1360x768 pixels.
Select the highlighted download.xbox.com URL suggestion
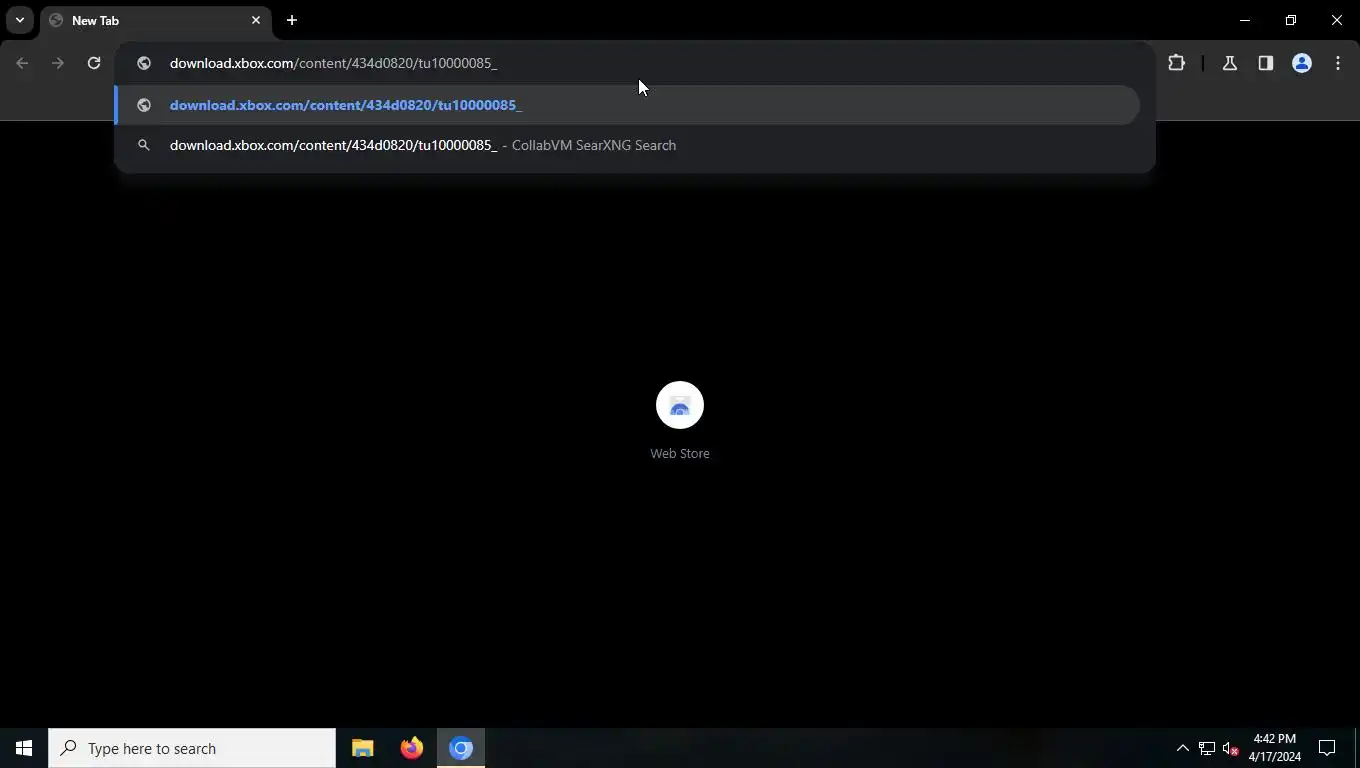(x=627, y=105)
